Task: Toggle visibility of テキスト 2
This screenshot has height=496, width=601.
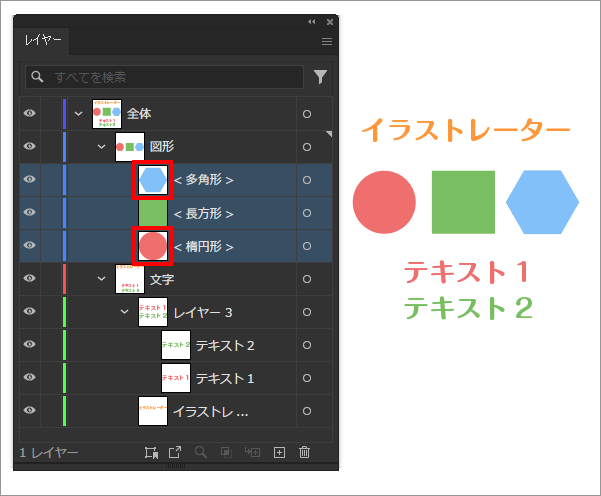Action: click(x=30, y=344)
